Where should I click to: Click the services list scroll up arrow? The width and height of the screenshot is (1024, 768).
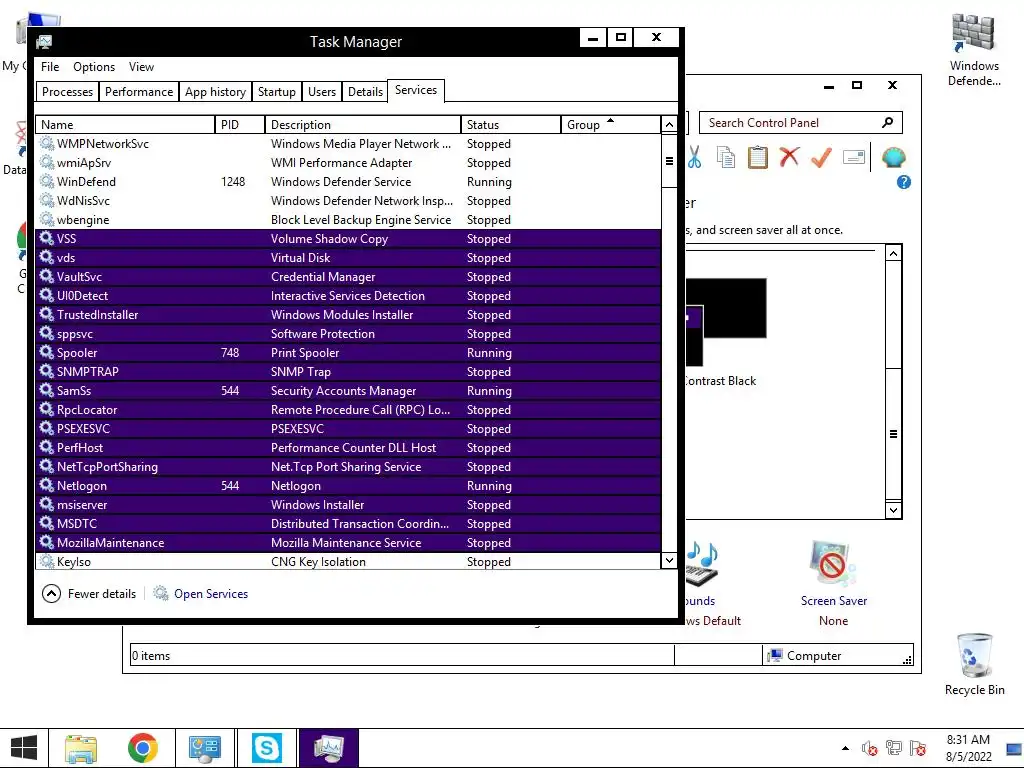pyautogui.click(x=669, y=124)
